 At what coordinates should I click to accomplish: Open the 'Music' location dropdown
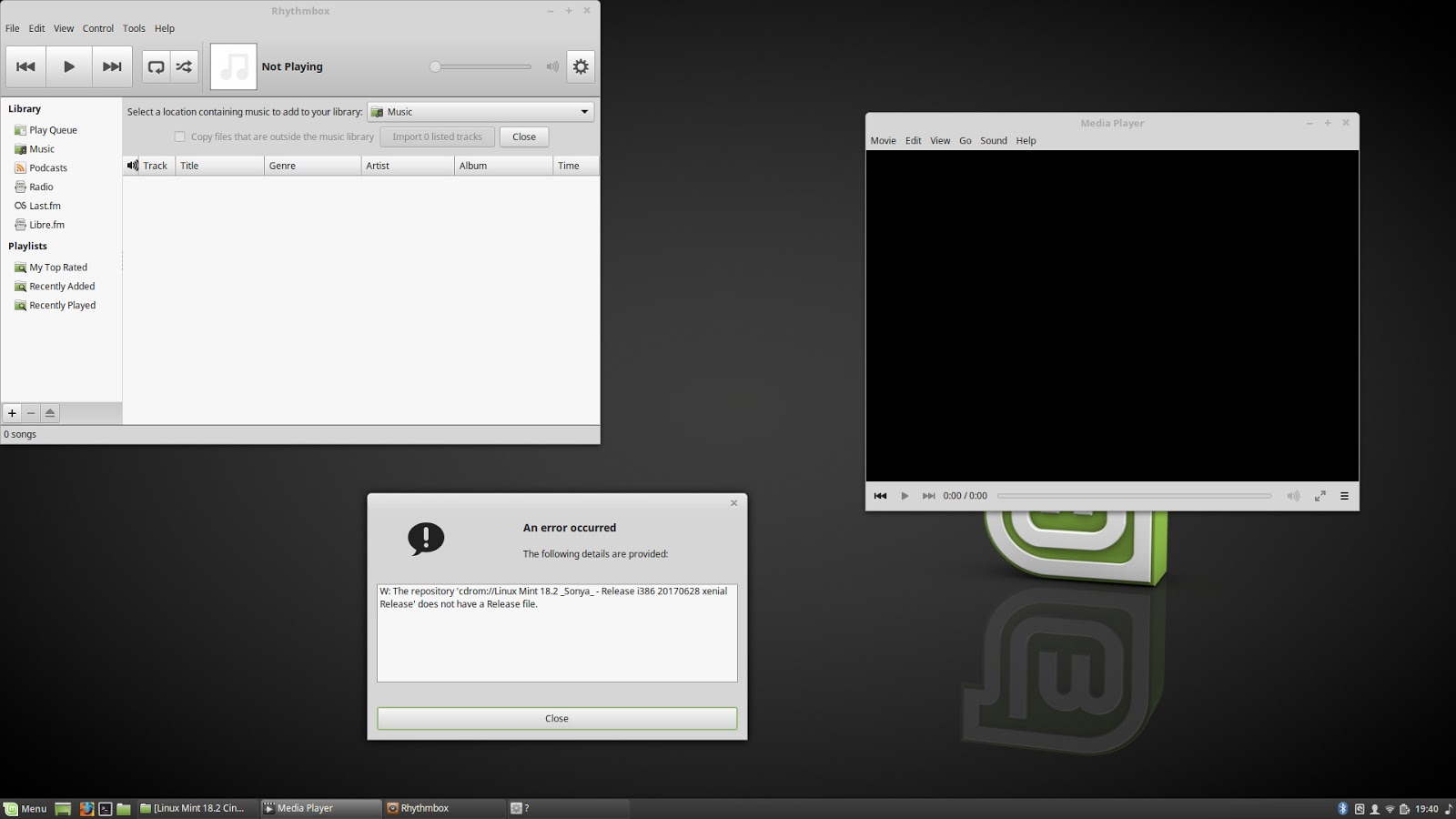click(480, 111)
